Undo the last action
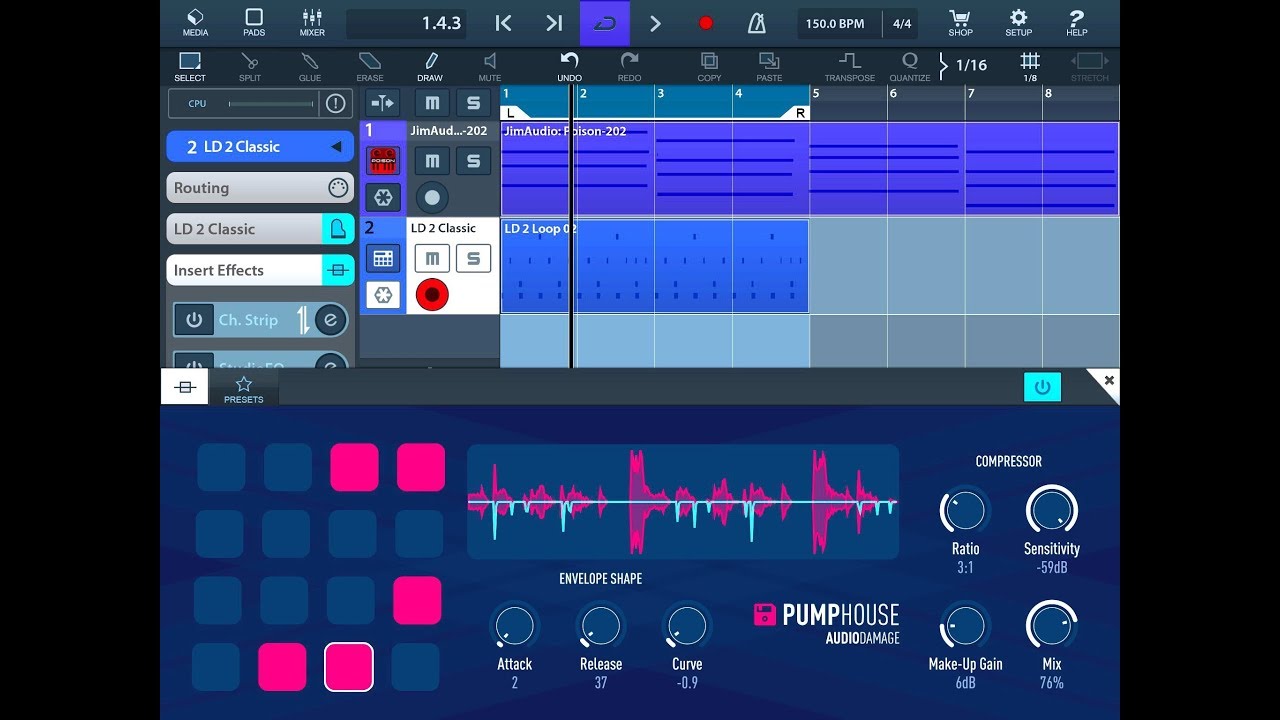 pyautogui.click(x=569, y=66)
